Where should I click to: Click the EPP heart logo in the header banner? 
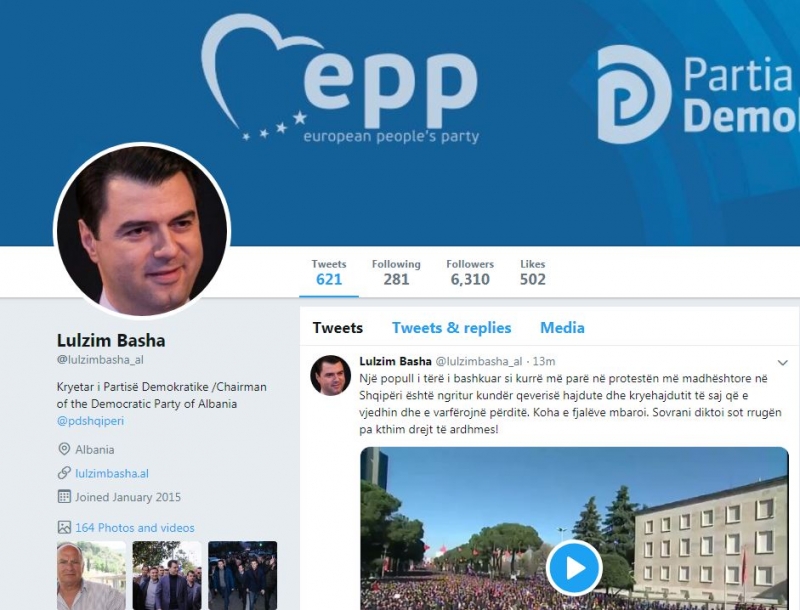(x=340, y=79)
